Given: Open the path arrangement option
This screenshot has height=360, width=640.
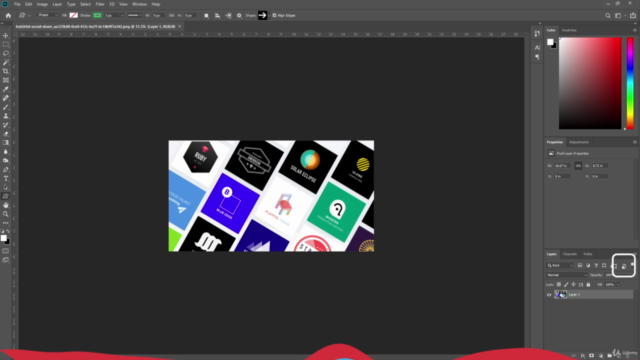Looking at the screenshot, I should coord(229,16).
